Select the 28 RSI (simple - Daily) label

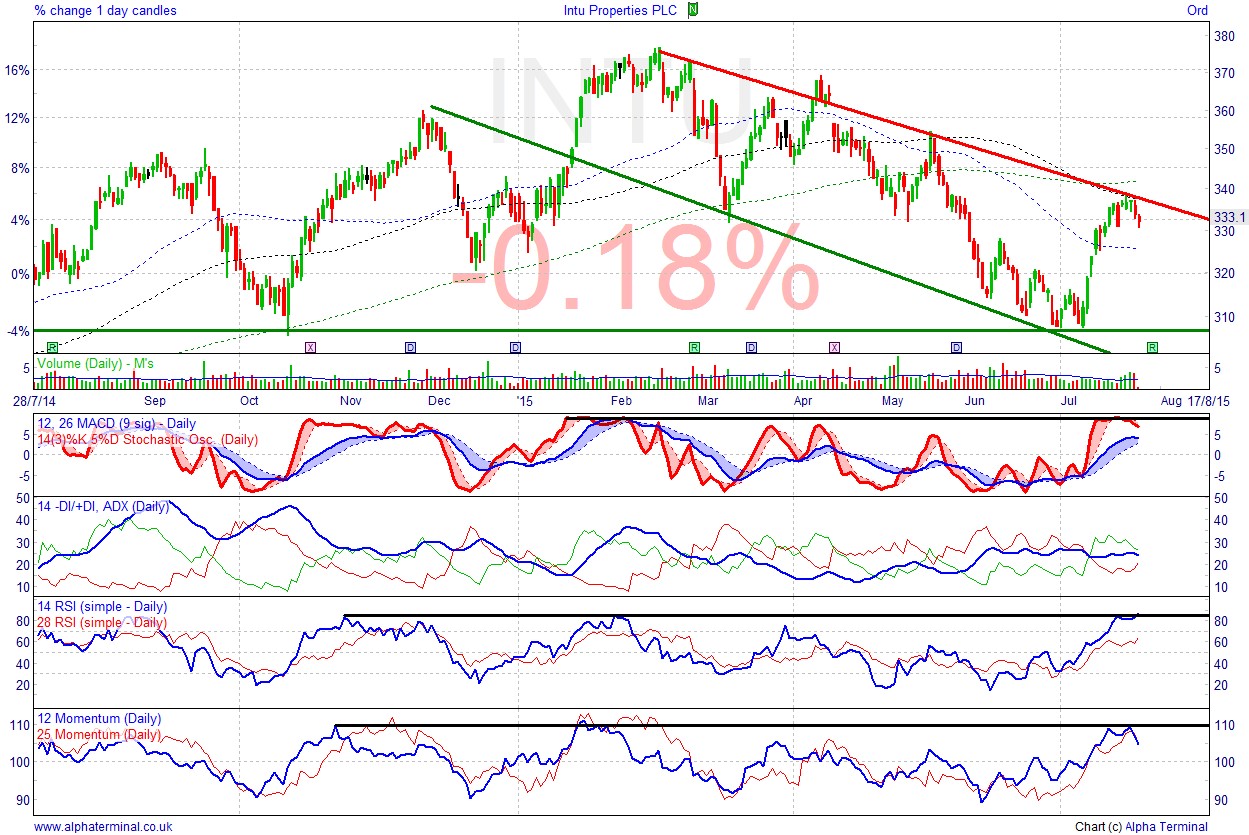(x=102, y=622)
